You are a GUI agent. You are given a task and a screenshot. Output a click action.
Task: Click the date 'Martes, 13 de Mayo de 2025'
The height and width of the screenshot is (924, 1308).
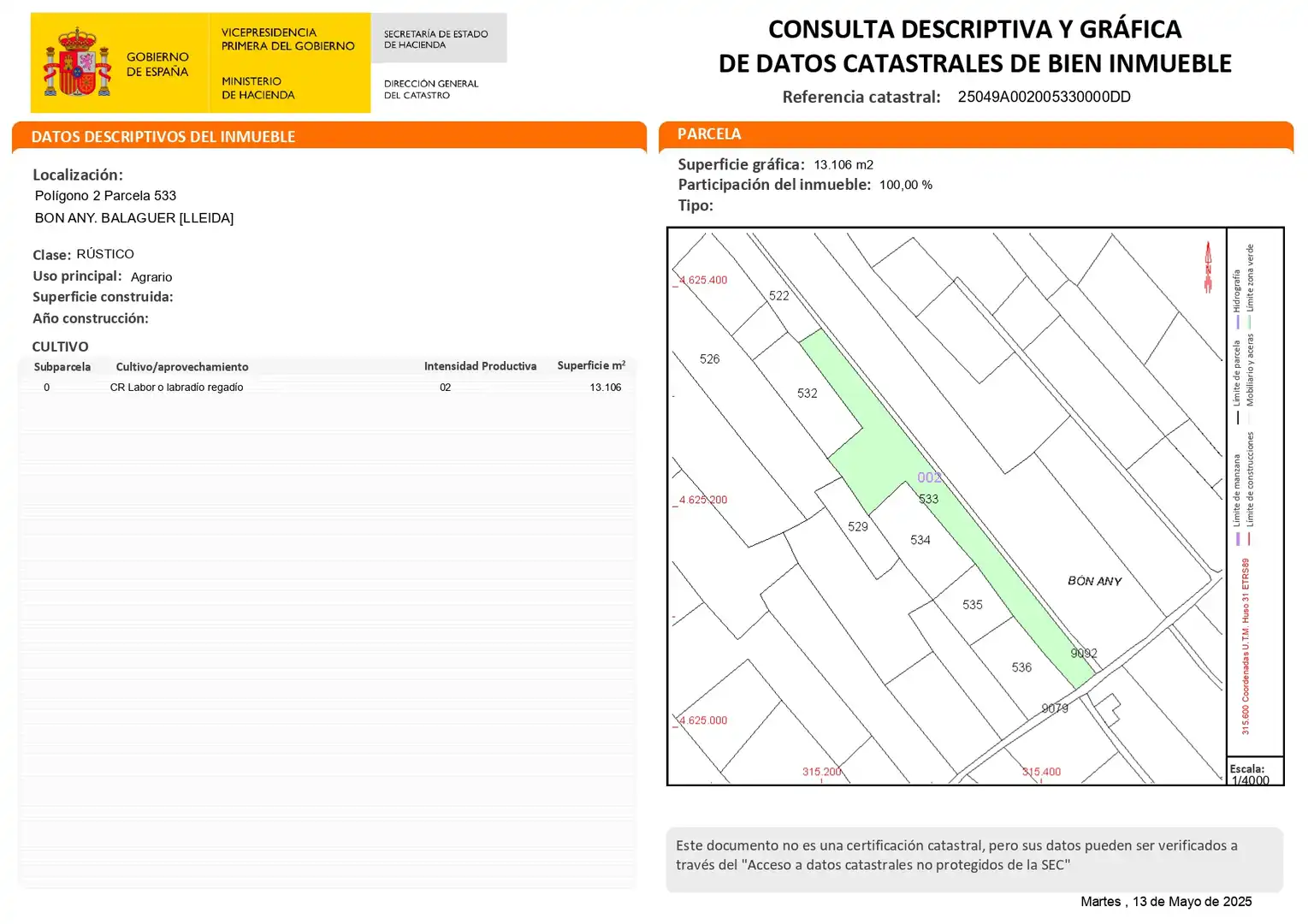tap(1166, 902)
